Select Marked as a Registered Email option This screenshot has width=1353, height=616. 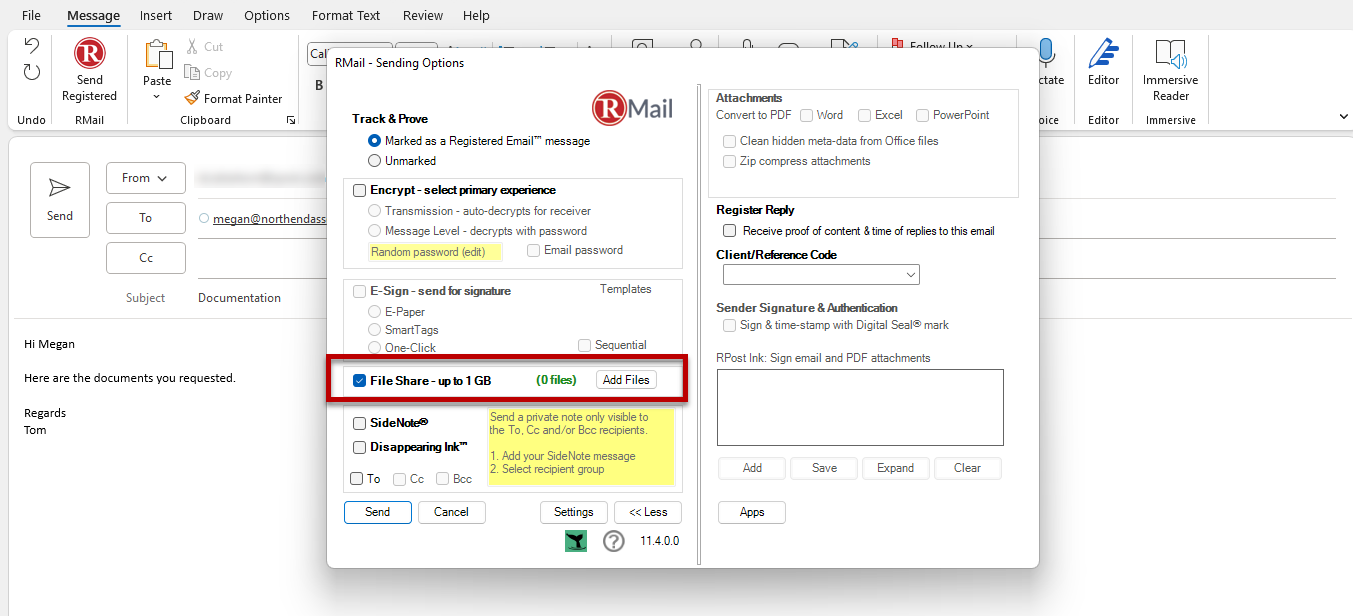click(375, 141)
